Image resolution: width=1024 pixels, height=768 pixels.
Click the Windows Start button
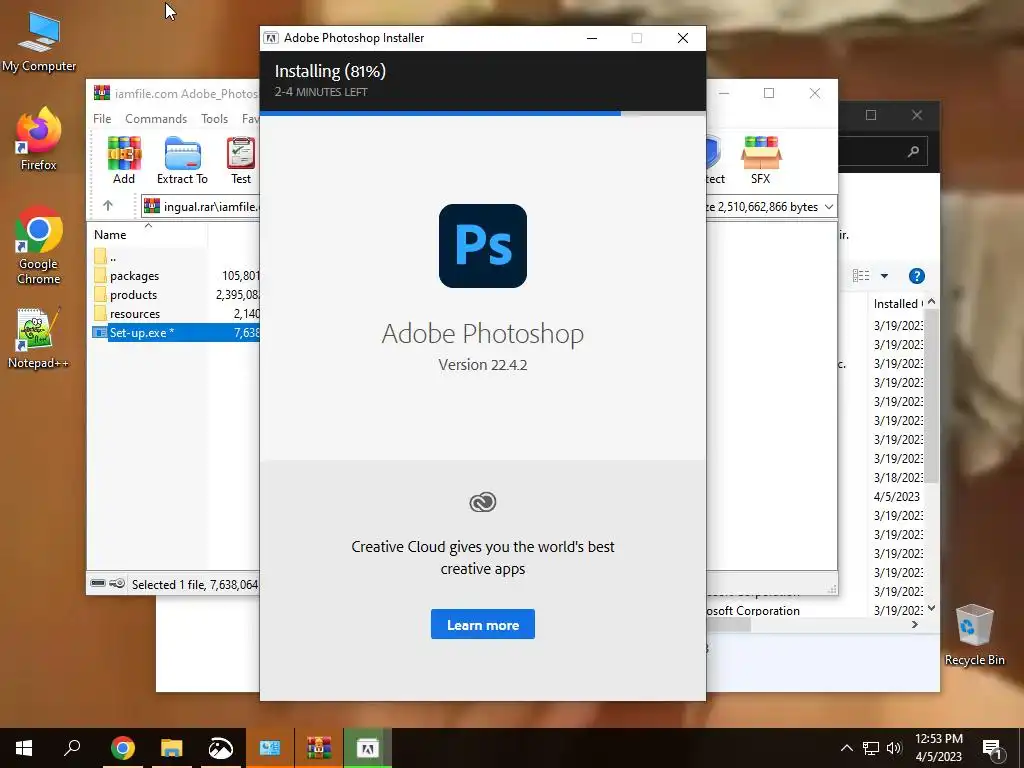(24, 748)
